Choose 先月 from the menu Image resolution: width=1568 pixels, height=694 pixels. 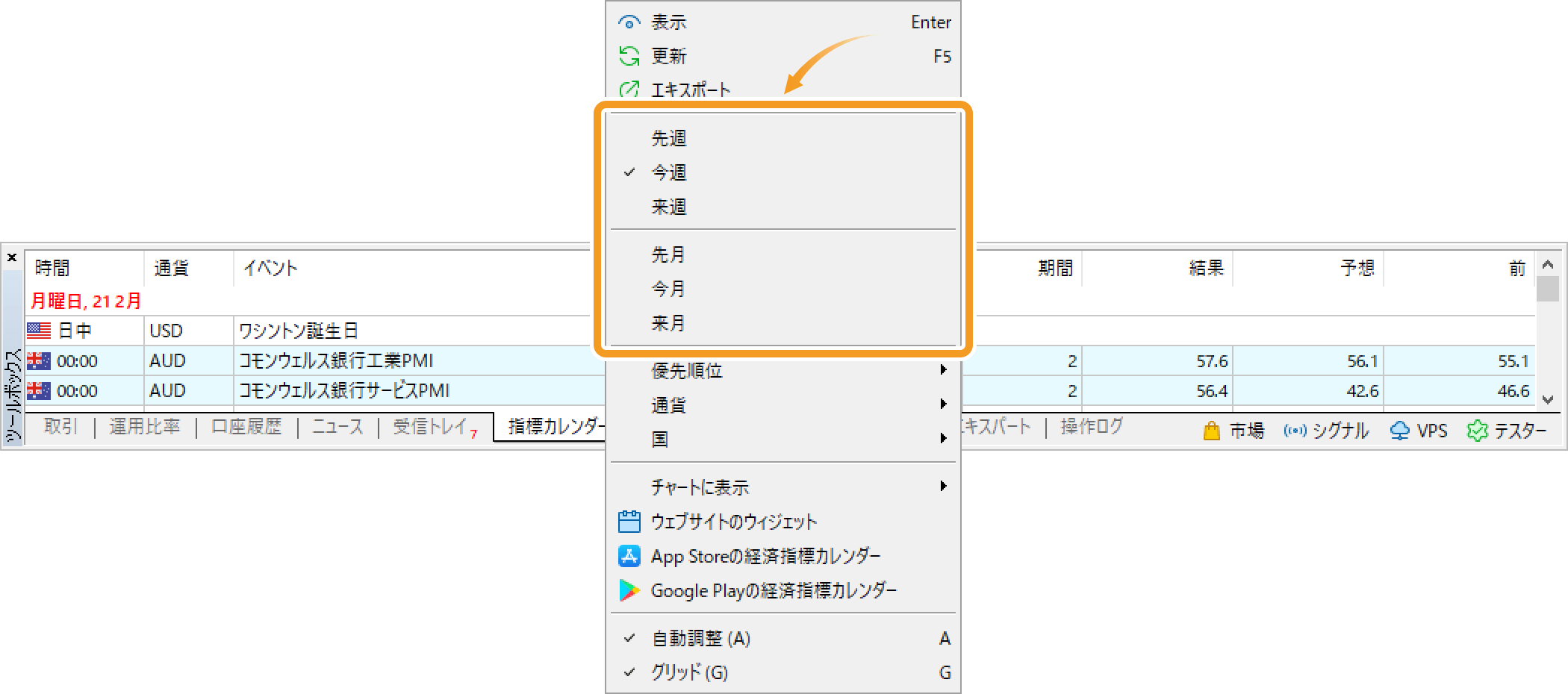click(783, 254)
